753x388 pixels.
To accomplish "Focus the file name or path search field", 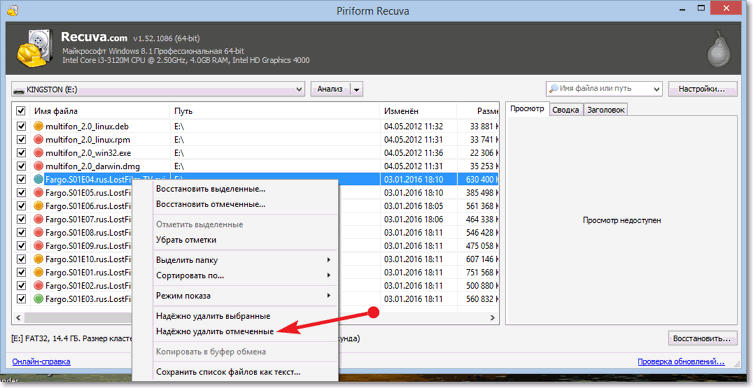I will point(605,89).
